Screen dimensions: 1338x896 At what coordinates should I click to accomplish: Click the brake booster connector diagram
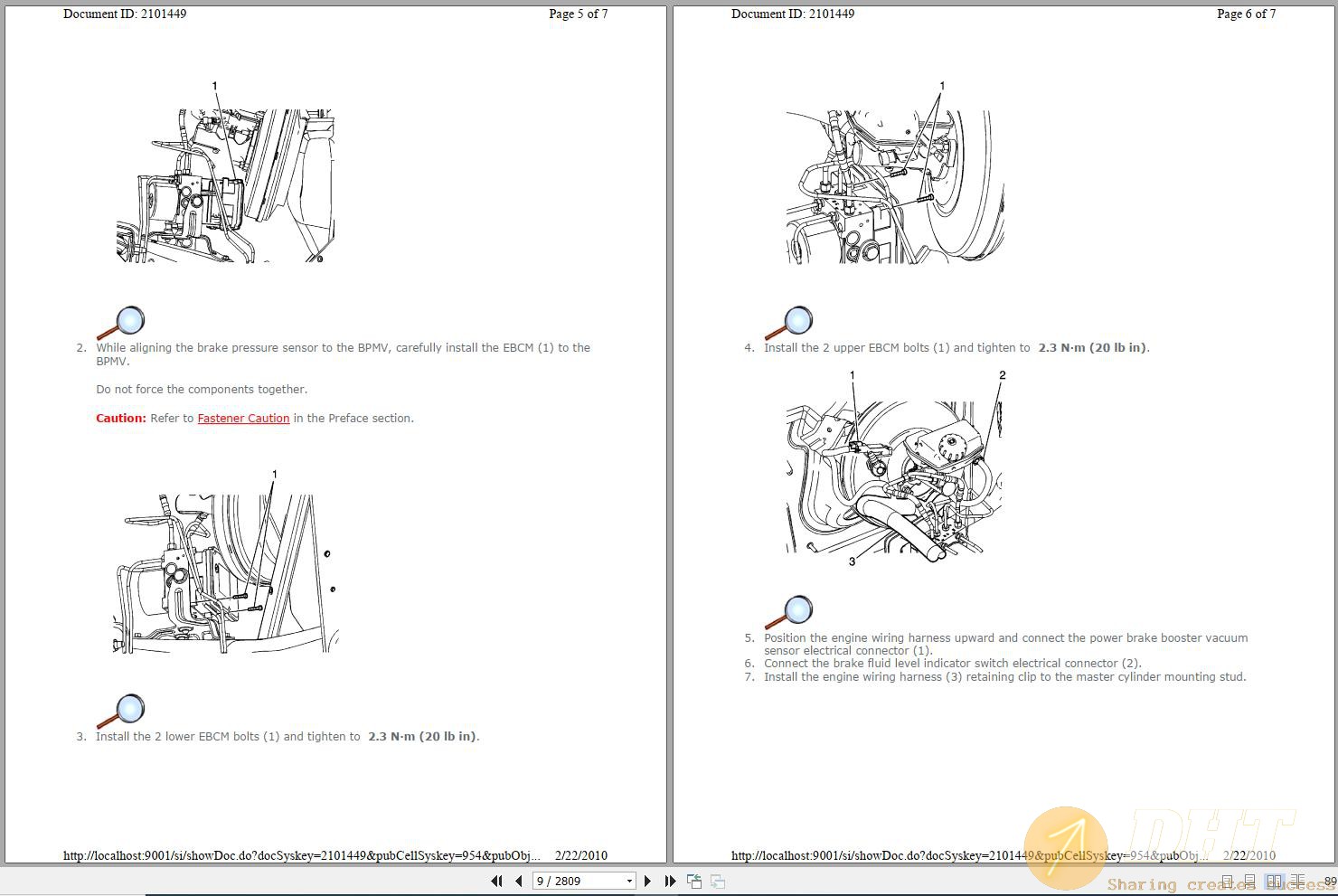pyautogui.click(x=895, y=469)
